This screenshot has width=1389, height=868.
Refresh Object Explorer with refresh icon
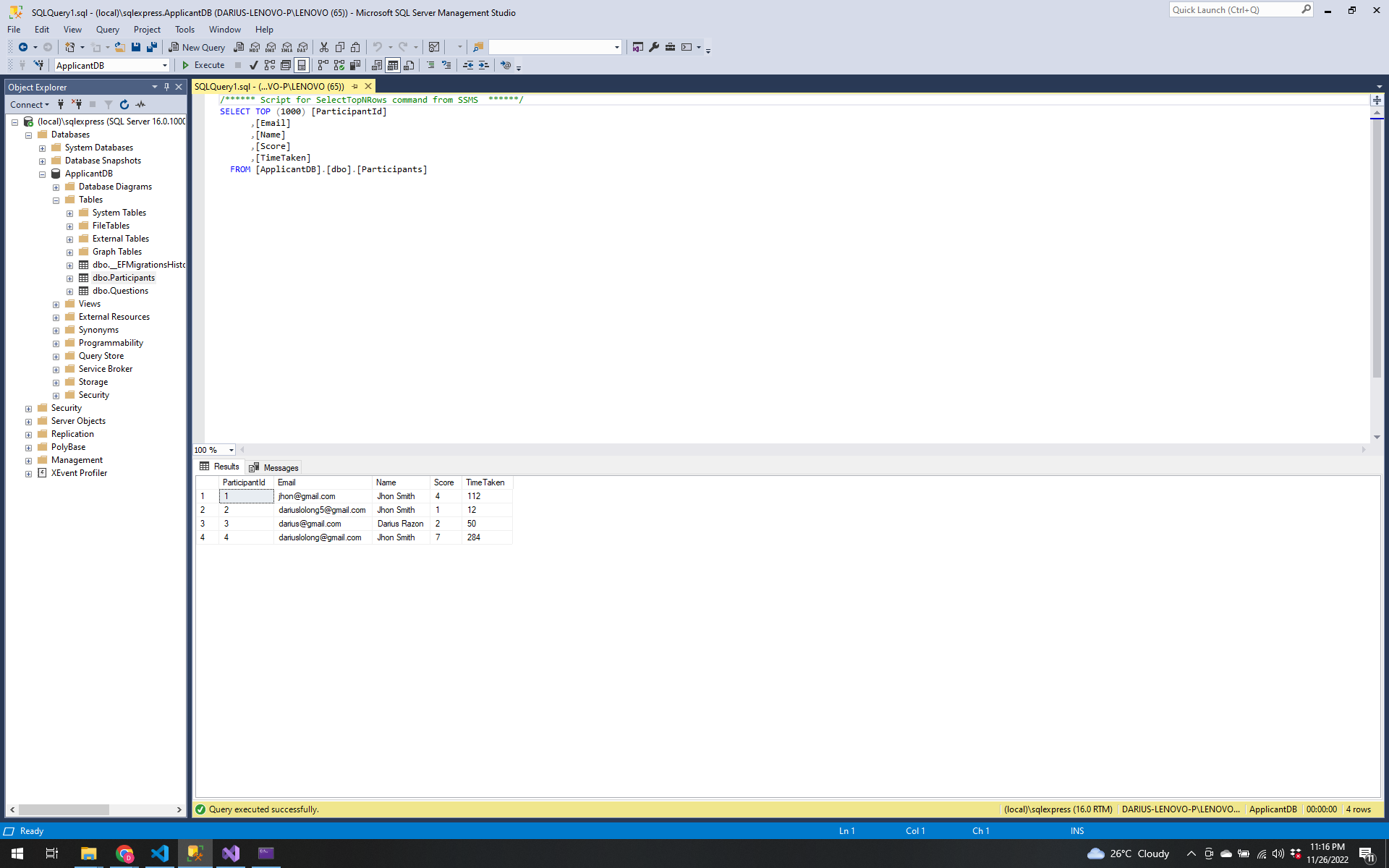point(124,105)
